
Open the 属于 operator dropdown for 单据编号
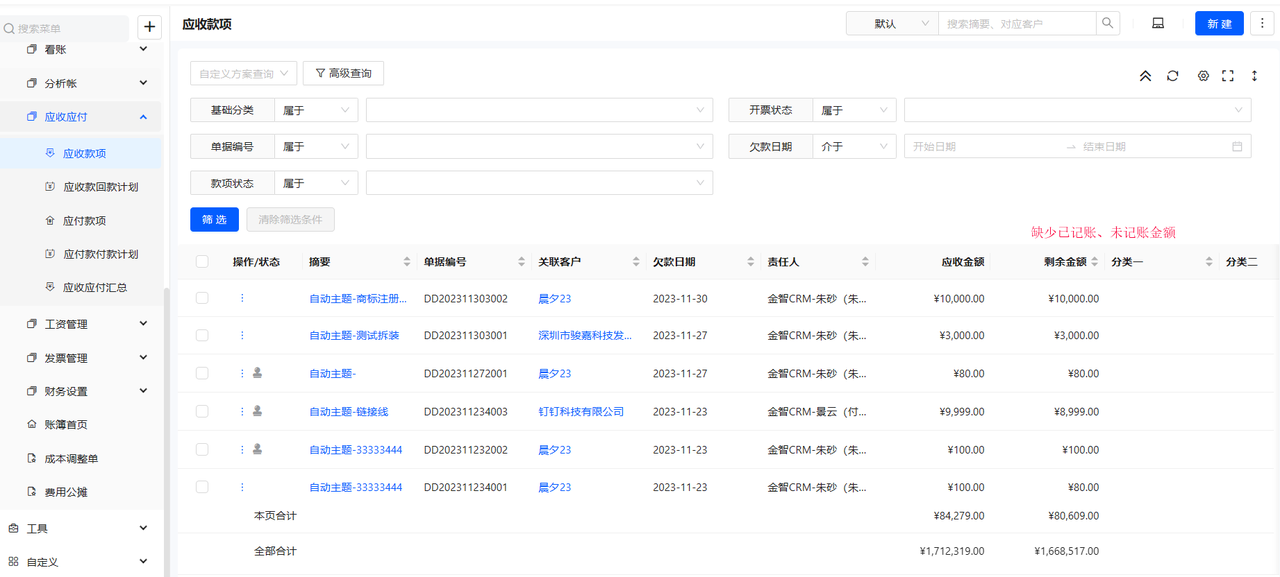pos(316,146)
